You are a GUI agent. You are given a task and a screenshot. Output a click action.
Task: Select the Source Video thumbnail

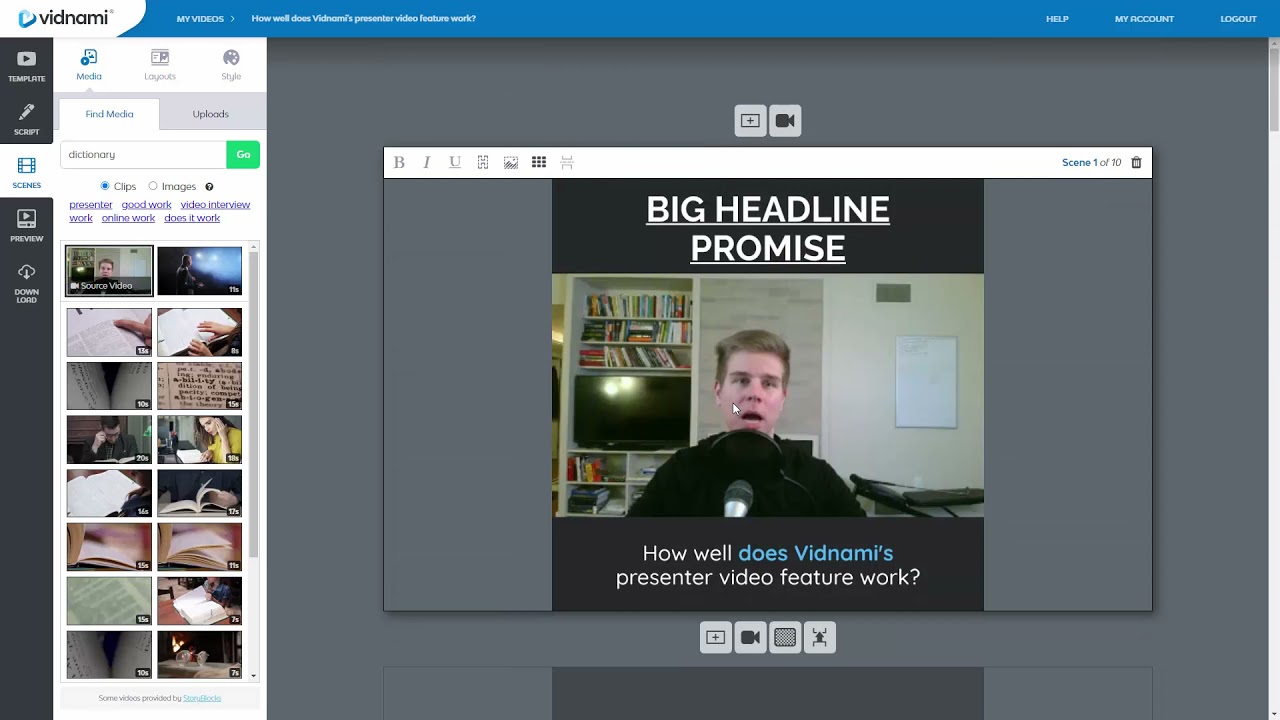[x=110, y=271]
